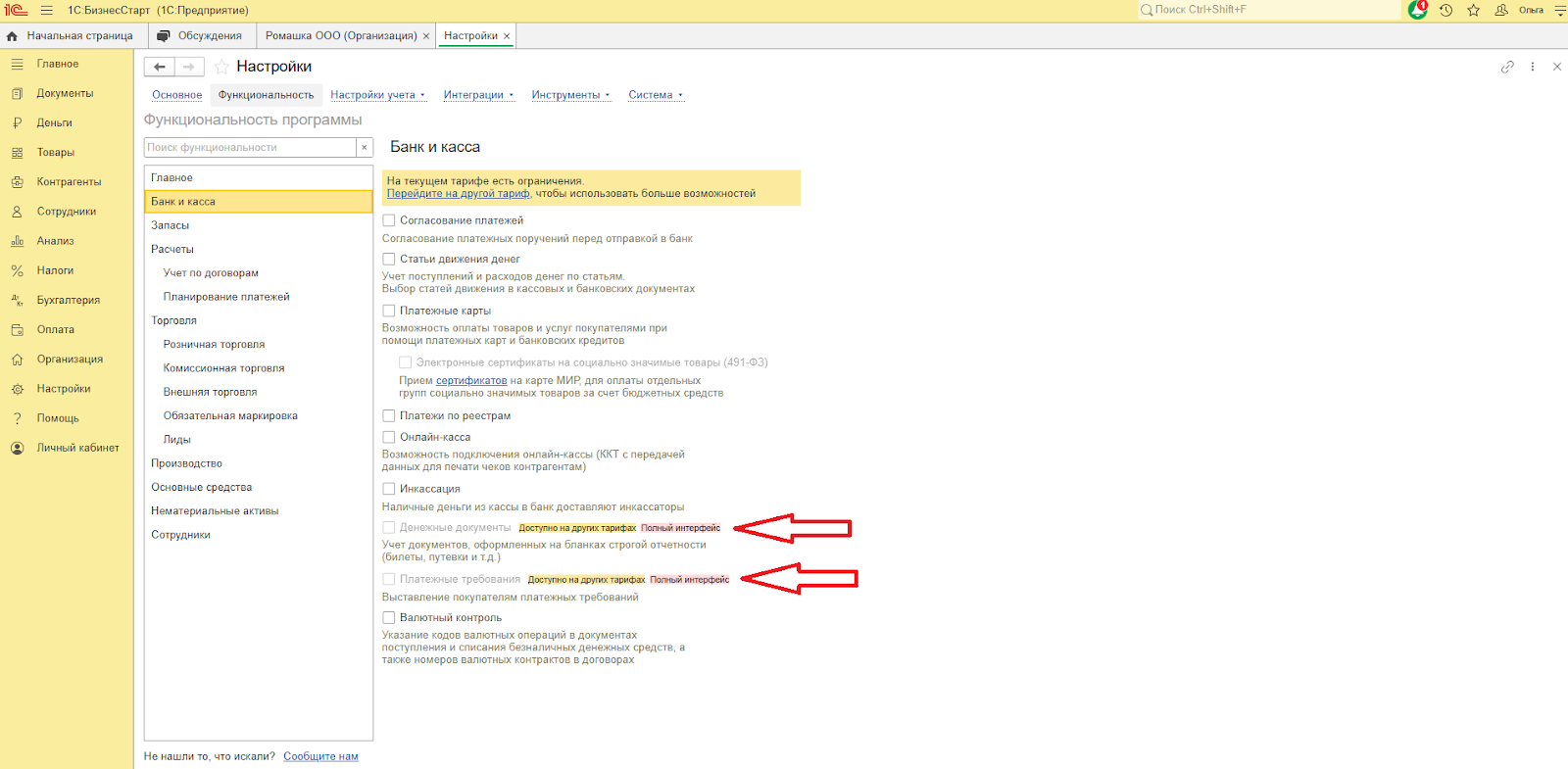
Task: Open the history clock icon
Action: 1445,10
